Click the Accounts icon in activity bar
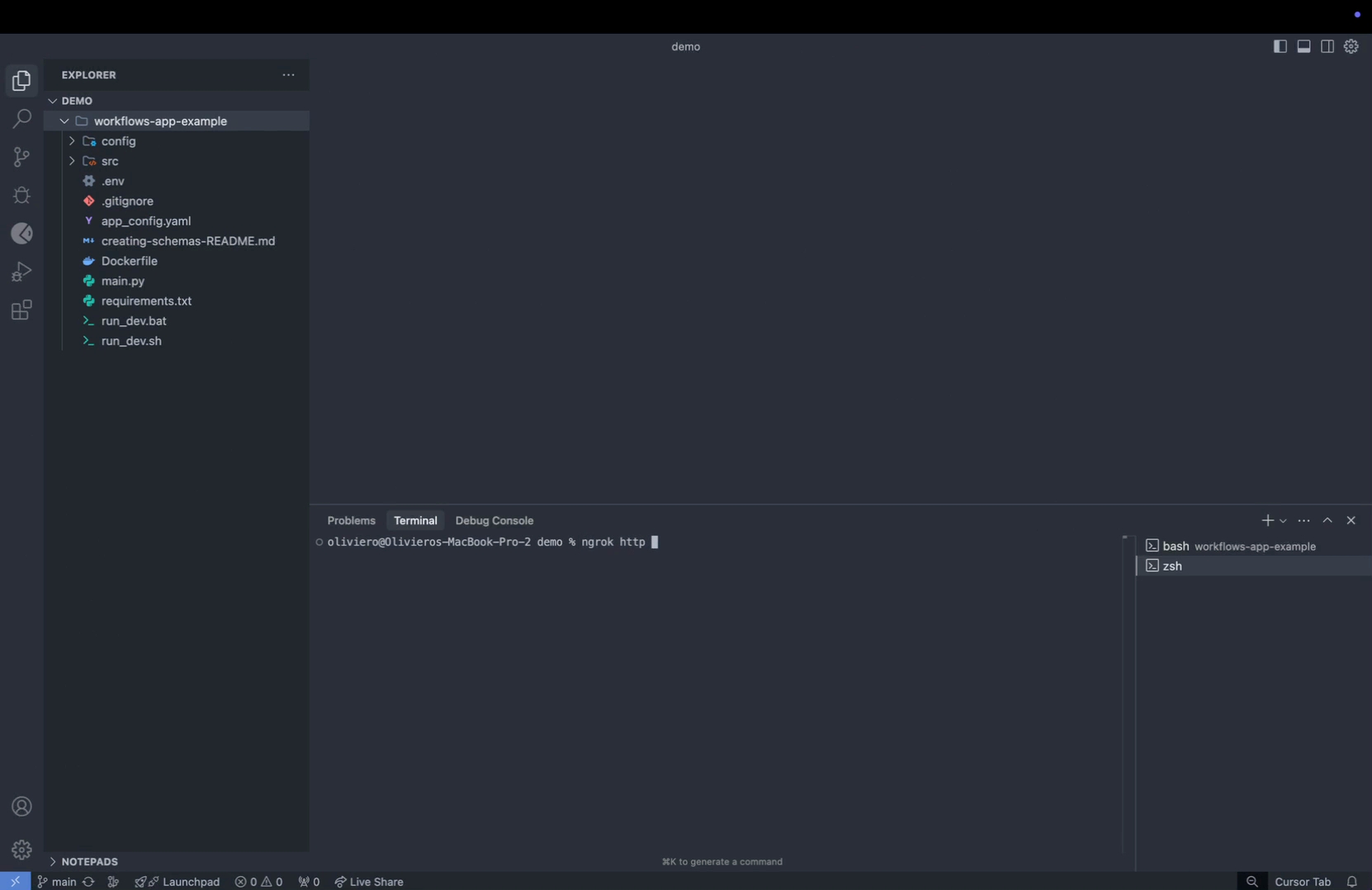Screen dimensions: 1372x890 pos(21,807)
